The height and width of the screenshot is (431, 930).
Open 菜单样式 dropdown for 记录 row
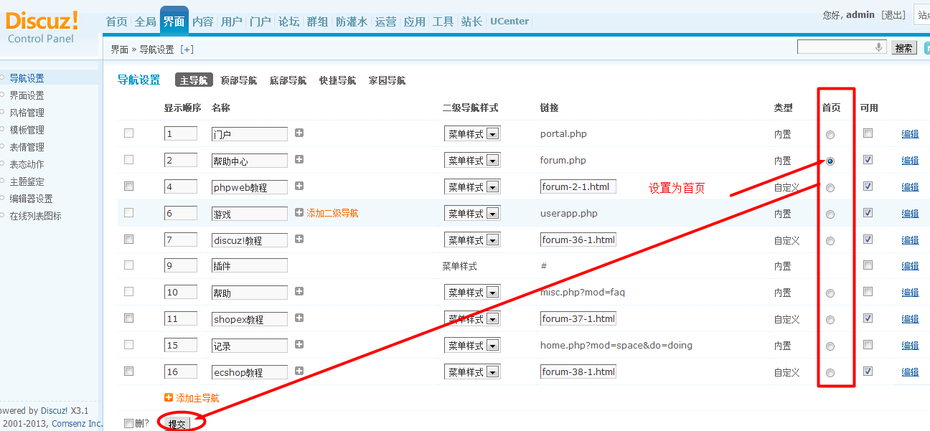pos(472,344)
